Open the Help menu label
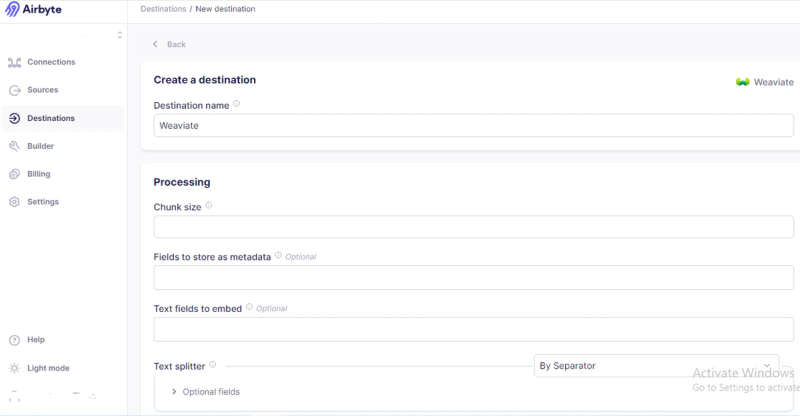Viewport: 800px width, 416px height. pos(36,339)
